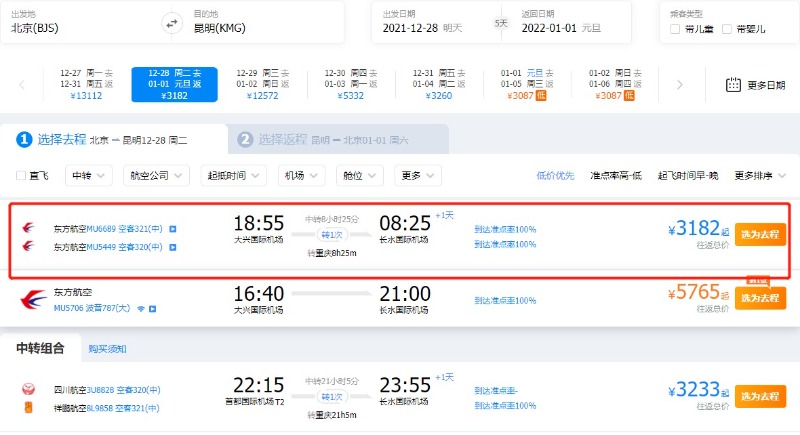This screenshot has height=435, width=800.
Task: Open the 购买须知 link
Action: click(x=106, y=349)
